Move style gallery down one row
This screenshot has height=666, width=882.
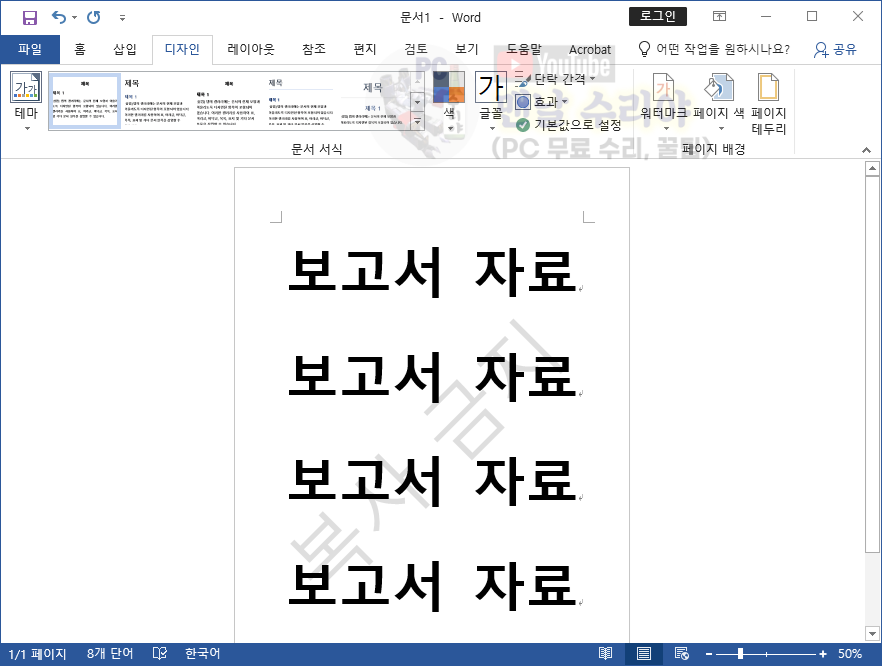[417, 102]
